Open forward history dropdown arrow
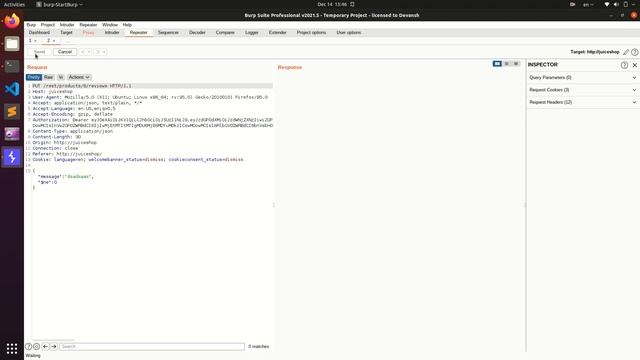This screenshot has width=640, height=360. click(x=104, y=52)
